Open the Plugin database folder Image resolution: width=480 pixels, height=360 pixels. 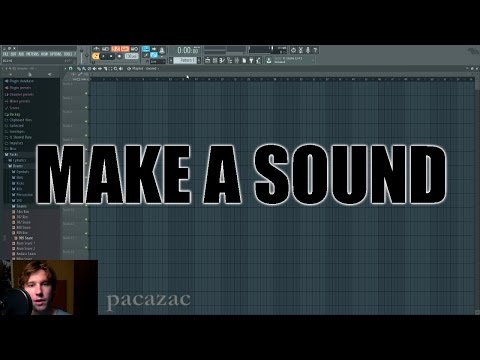19,81
